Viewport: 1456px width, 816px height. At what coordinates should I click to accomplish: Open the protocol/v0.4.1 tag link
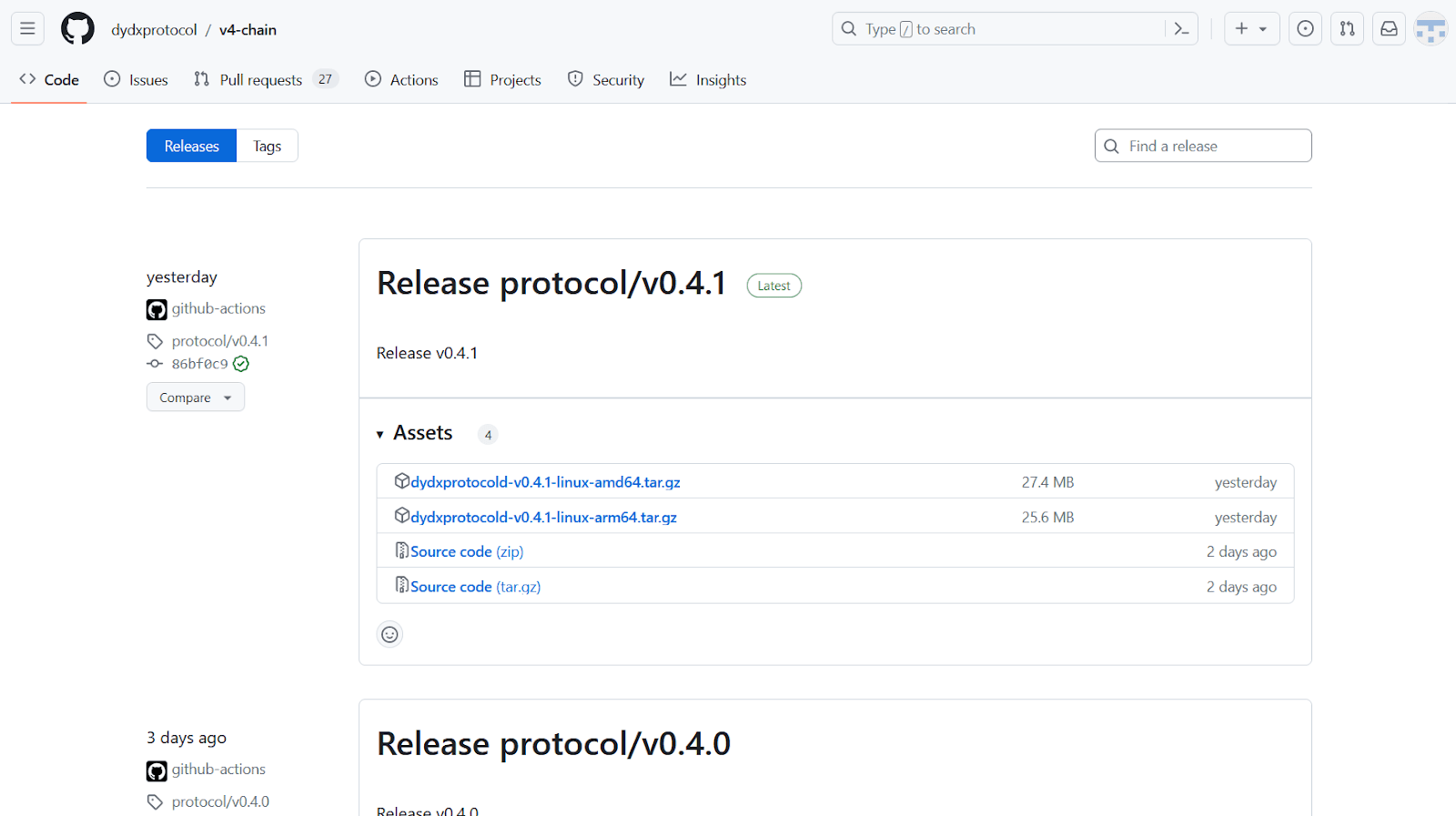(220, 341)
